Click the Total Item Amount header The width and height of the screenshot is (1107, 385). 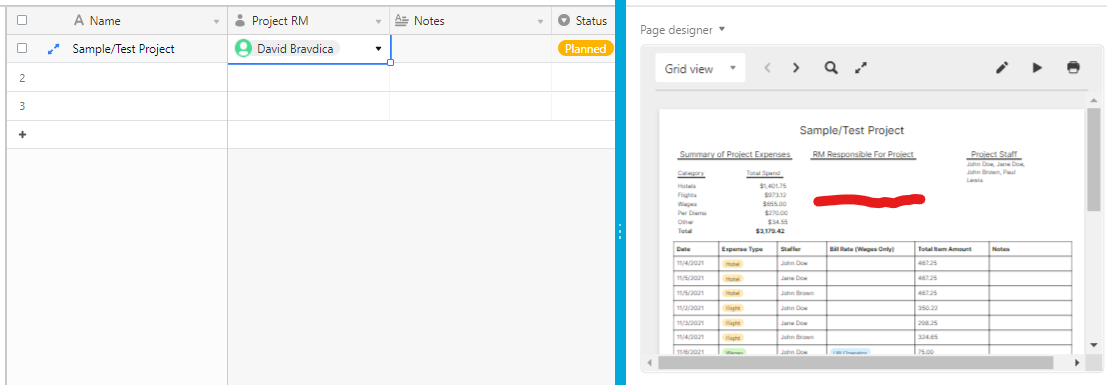point(945,249)
